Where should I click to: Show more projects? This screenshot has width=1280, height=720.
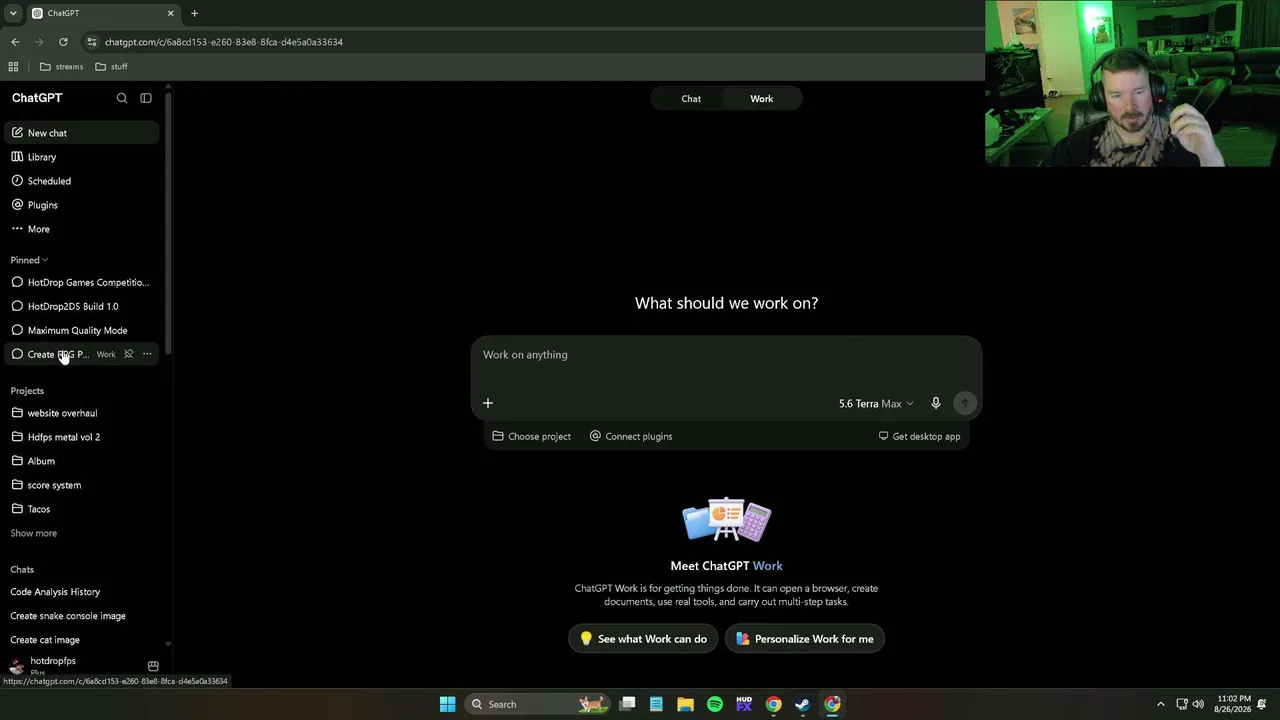[34, 533]
